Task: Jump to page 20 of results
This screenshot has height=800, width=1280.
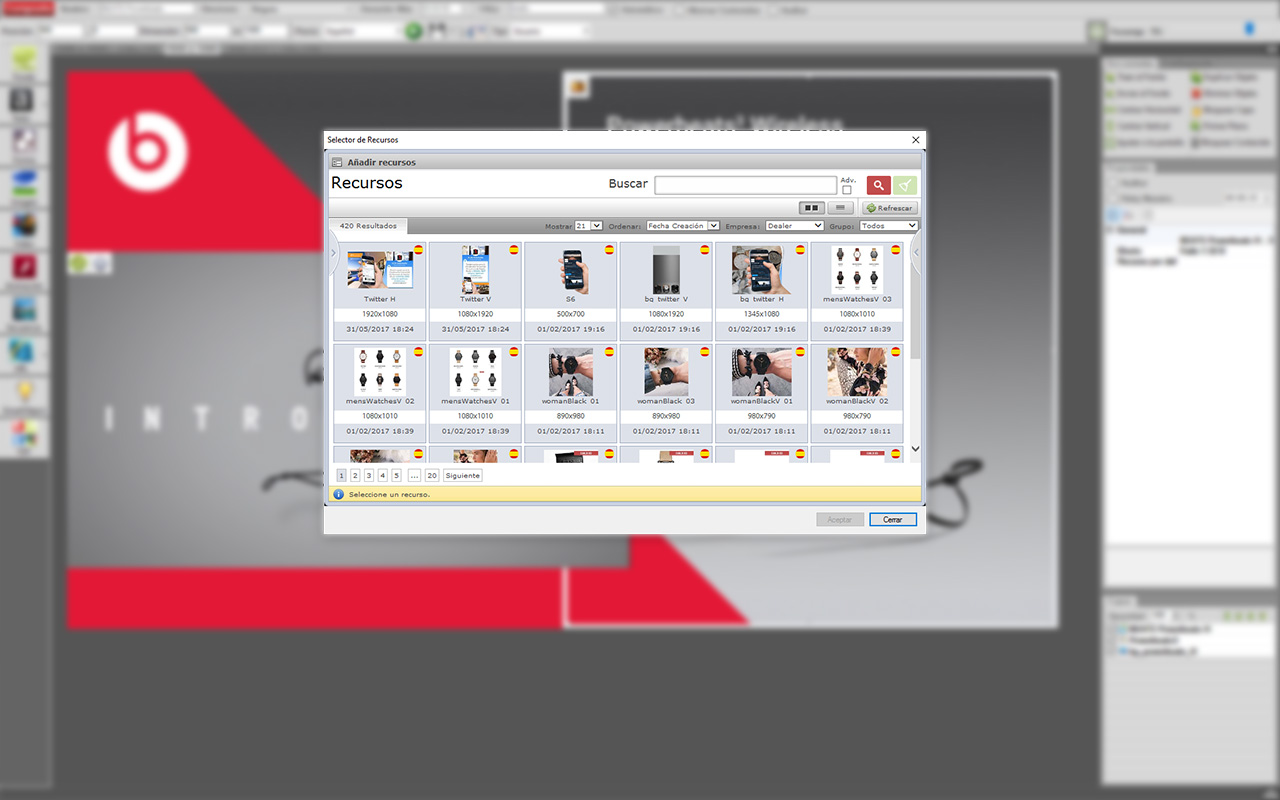Action: [x=432, y=475]
